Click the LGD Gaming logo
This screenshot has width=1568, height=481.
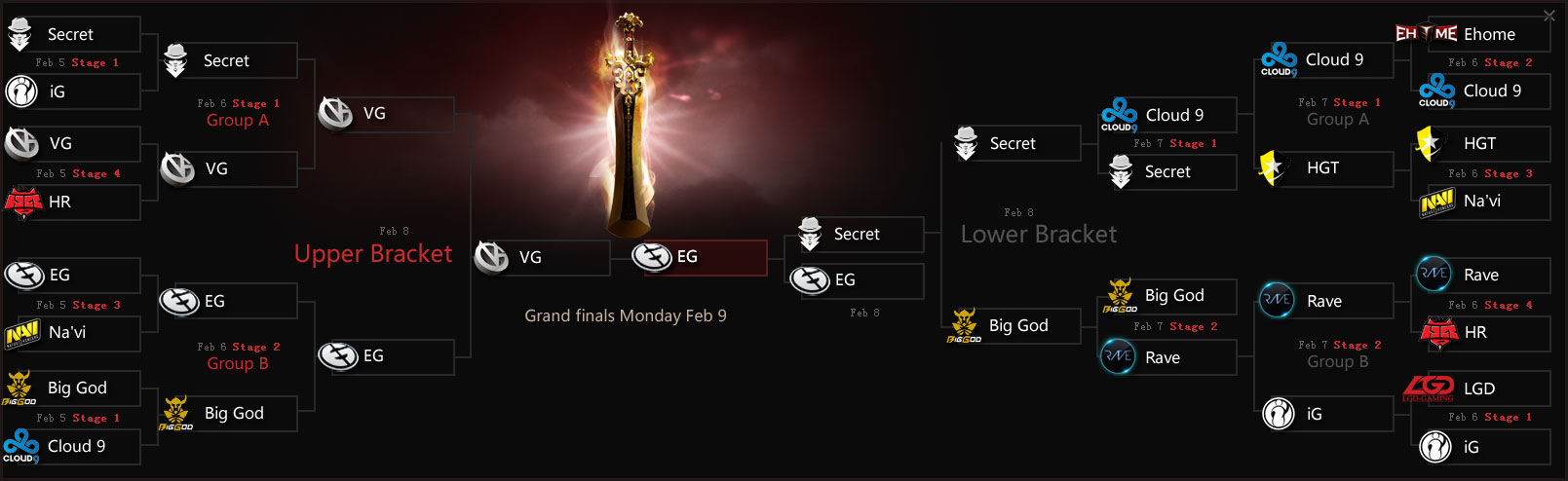pyautogui.click(x=1429, y=388)
